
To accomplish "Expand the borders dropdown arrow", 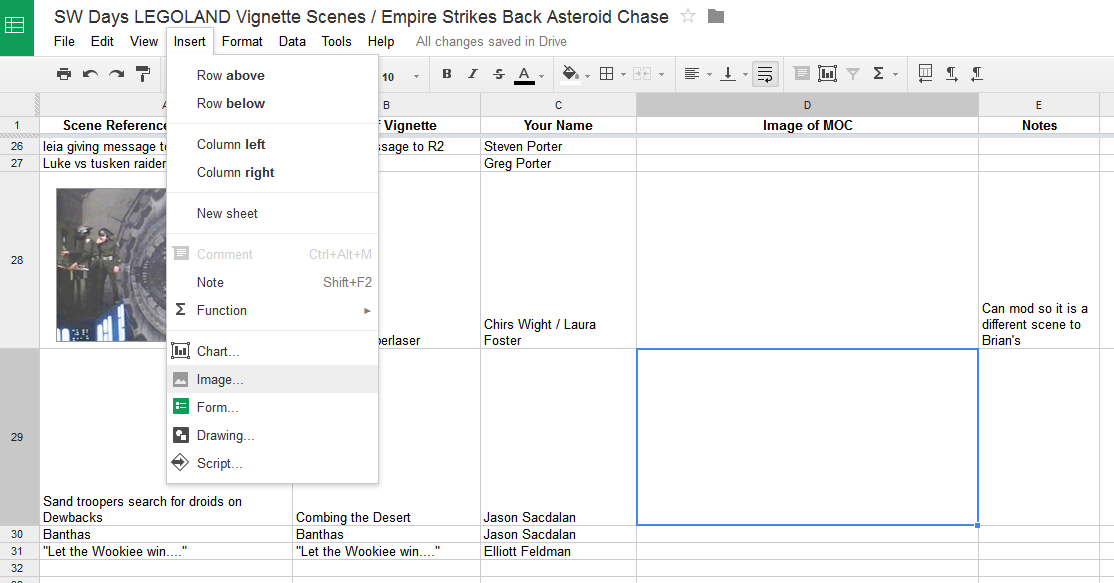I will coord(623,75).
